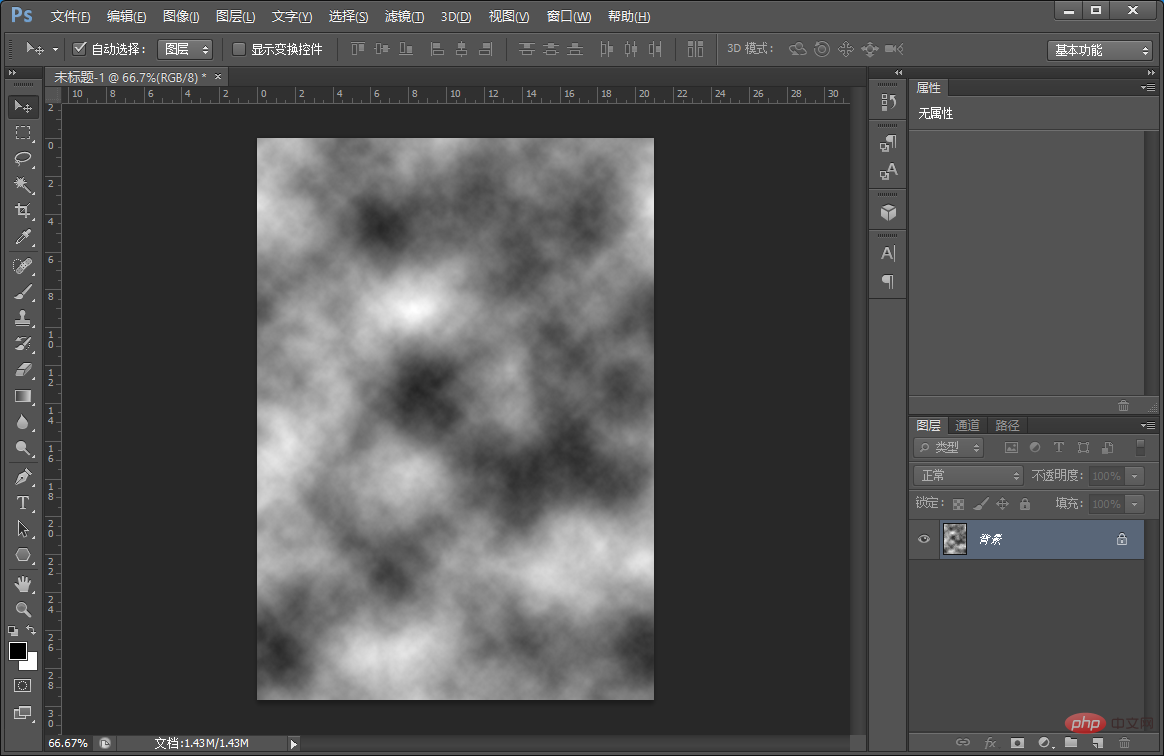Toggle lock position
1164x756 pixels.
pyautogui.click(x=1002, y=504)
